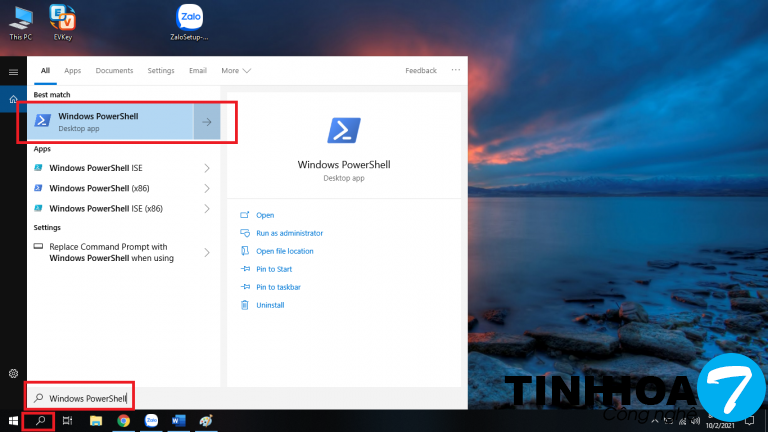Open the This PC desktop icon
This screenshot has height=432, width=768.
(20, 19)
